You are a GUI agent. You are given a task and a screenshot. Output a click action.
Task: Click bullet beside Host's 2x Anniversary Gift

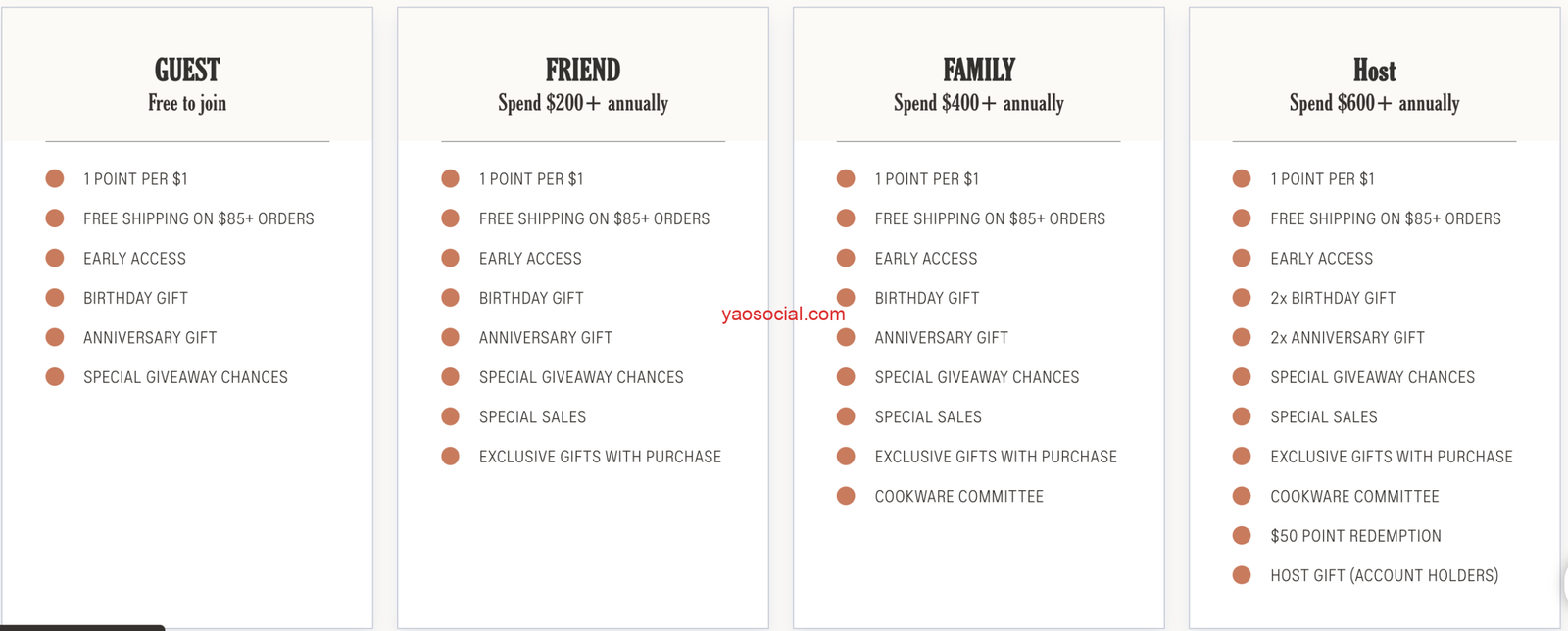tap(1242, 337)
